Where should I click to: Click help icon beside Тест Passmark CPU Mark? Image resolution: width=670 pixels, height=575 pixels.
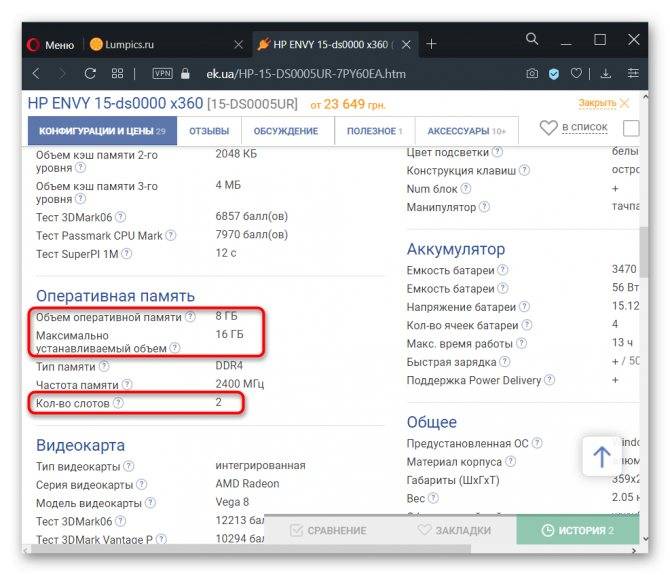point(170,235)
